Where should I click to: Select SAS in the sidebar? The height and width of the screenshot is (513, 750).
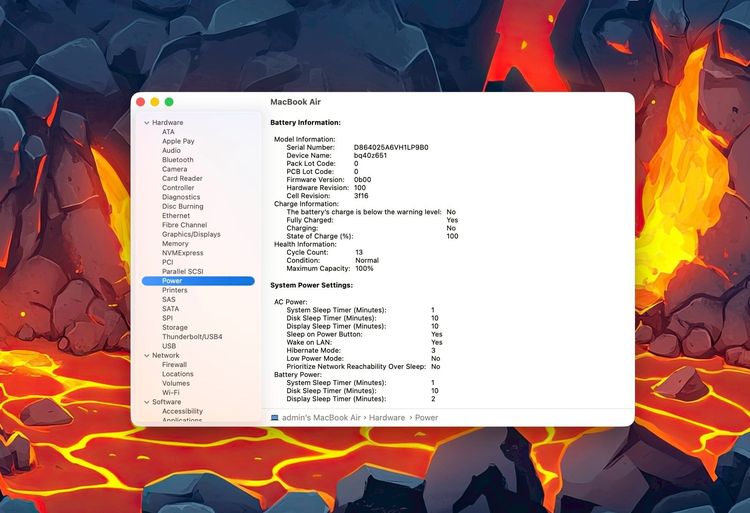169,300
